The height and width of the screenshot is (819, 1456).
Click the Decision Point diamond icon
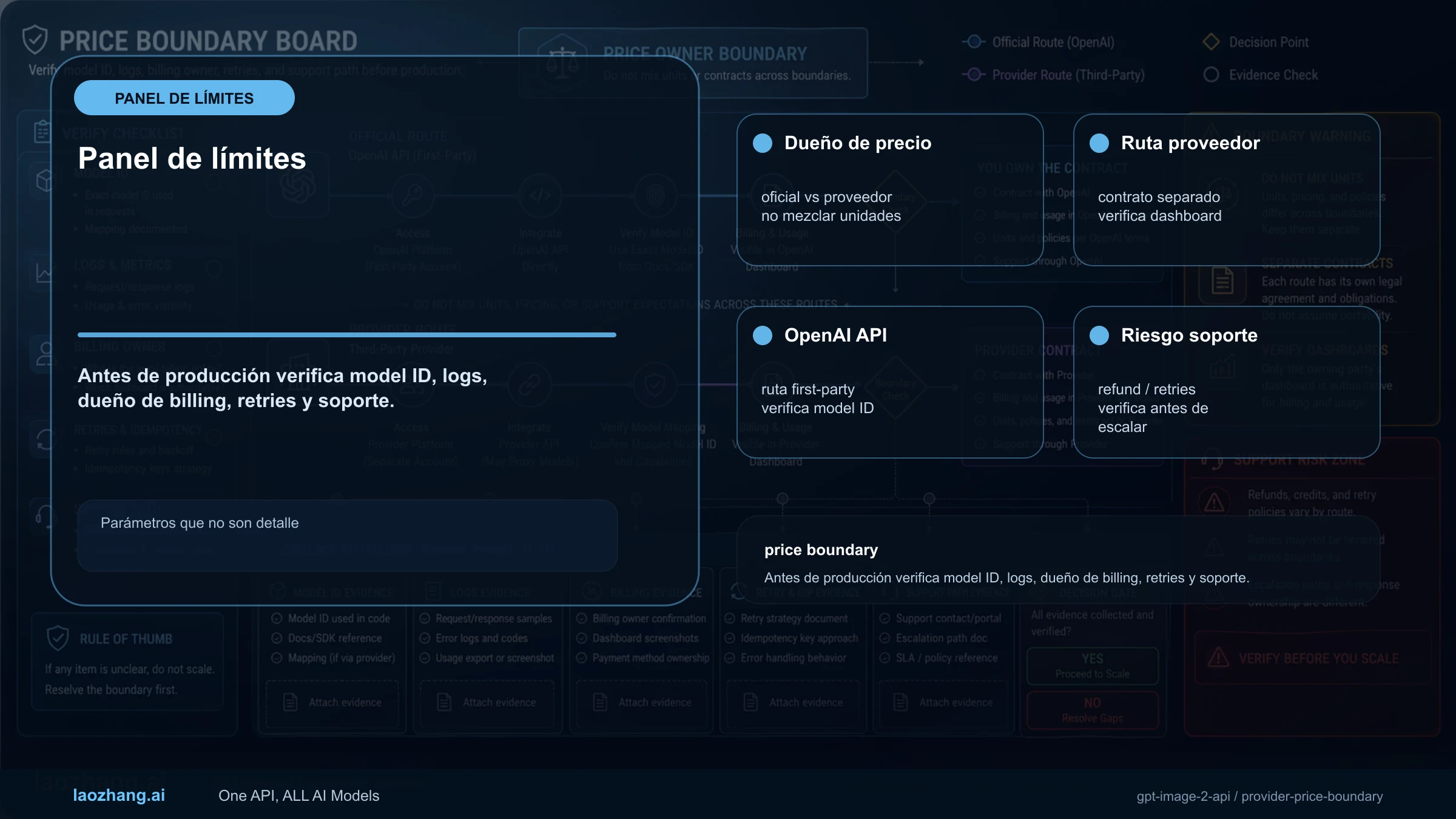tap(1211, 42)
